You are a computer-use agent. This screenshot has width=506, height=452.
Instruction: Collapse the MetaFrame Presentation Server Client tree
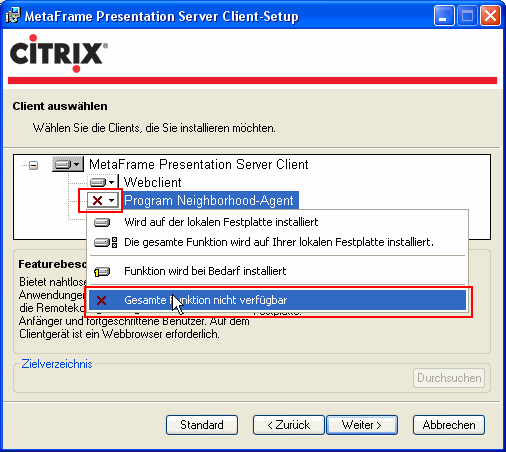[33, 165]
